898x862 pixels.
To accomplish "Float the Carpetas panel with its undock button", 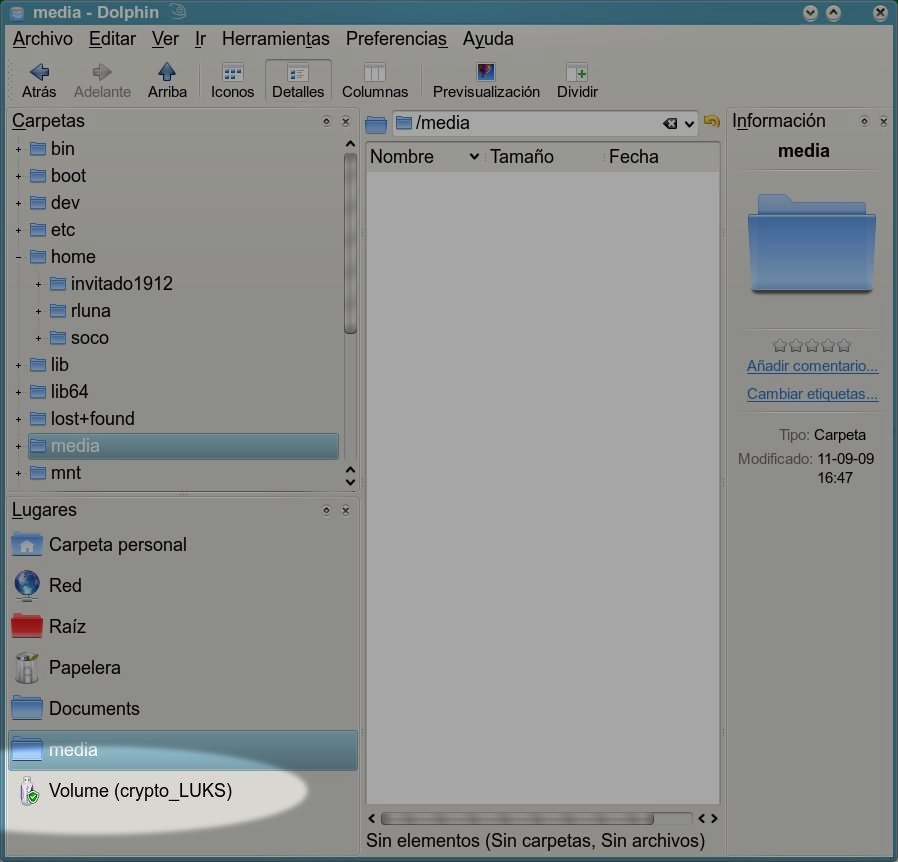I will click(x=326, y=121).
